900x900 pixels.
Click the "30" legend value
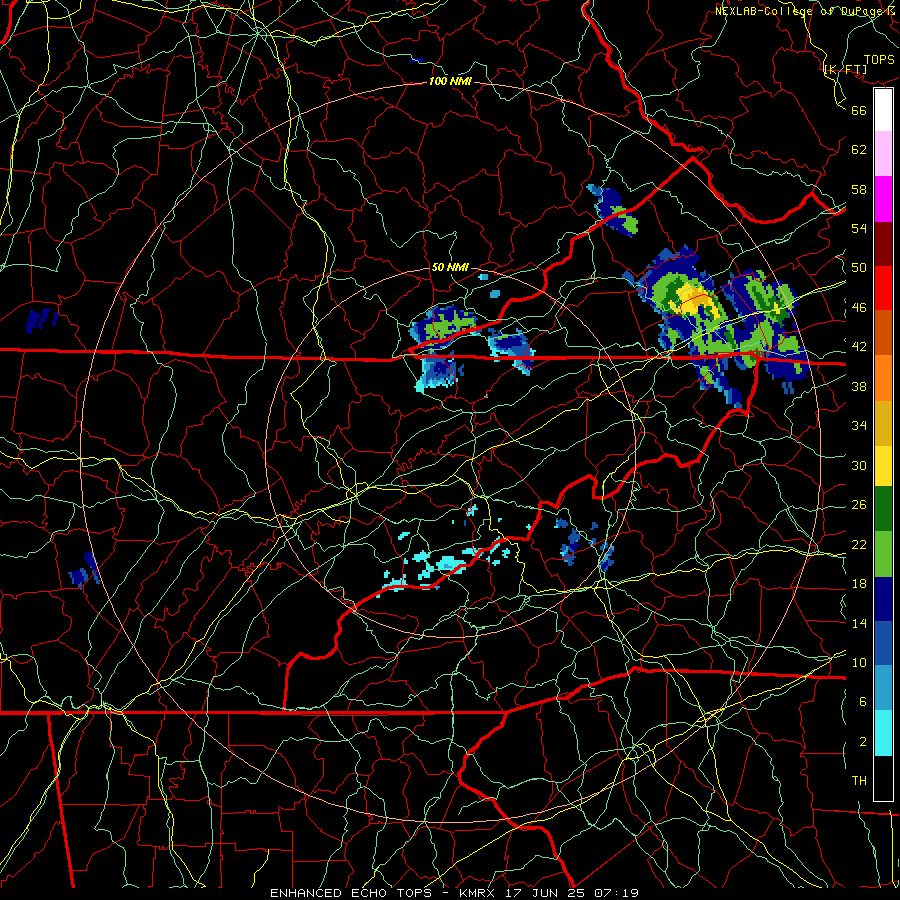pos(859,465)
